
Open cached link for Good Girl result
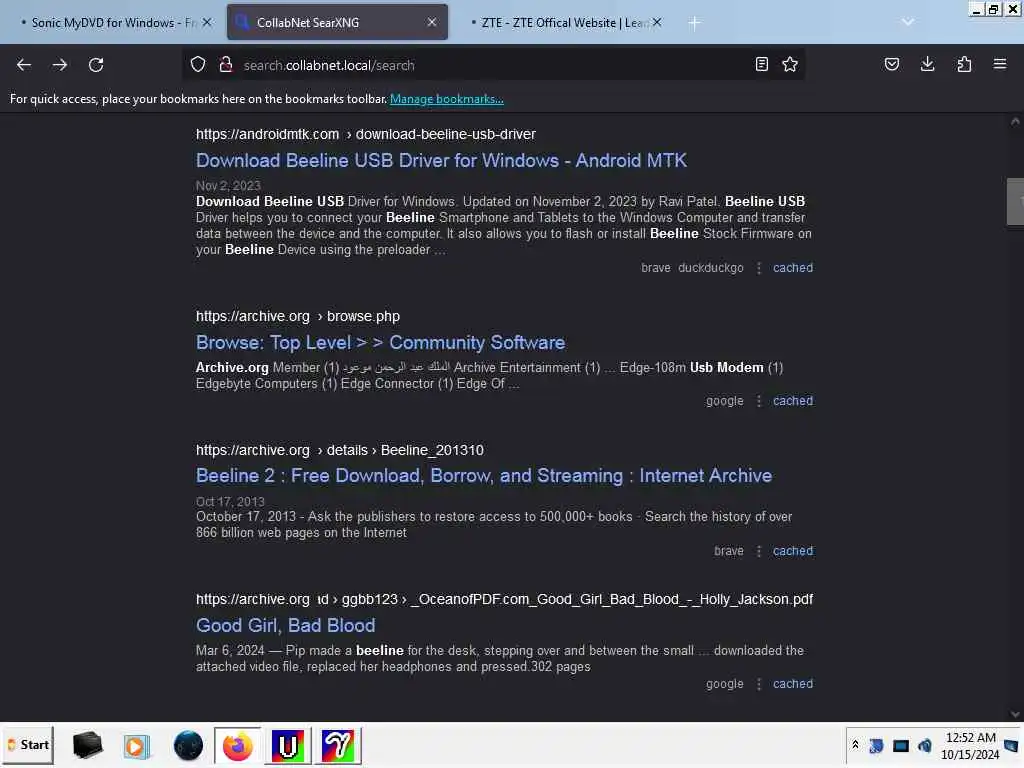(x=793, y=684)
